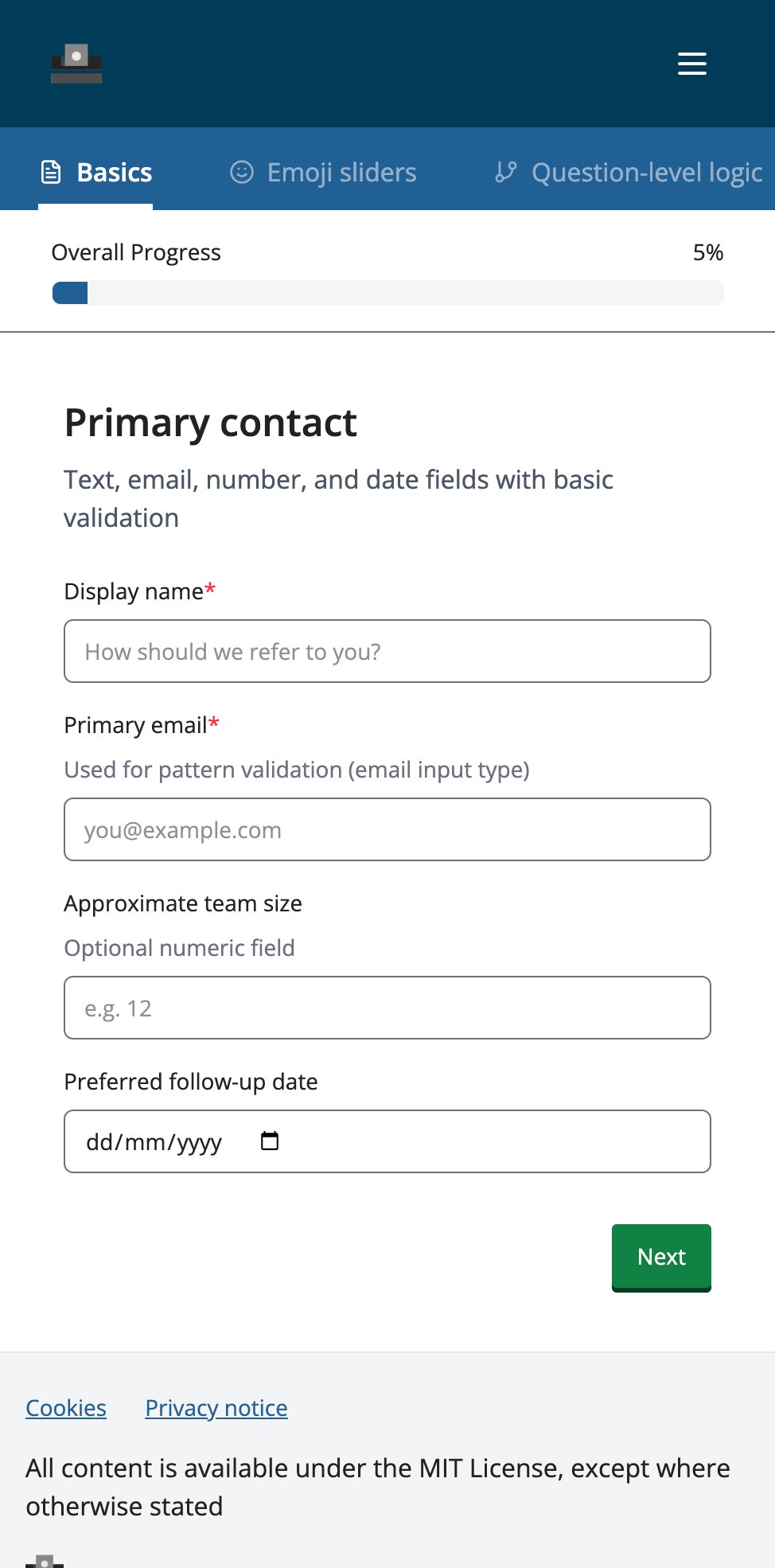The image size is (775, 1568).
Task: Click the Next button
Action: click(660, 1257)
